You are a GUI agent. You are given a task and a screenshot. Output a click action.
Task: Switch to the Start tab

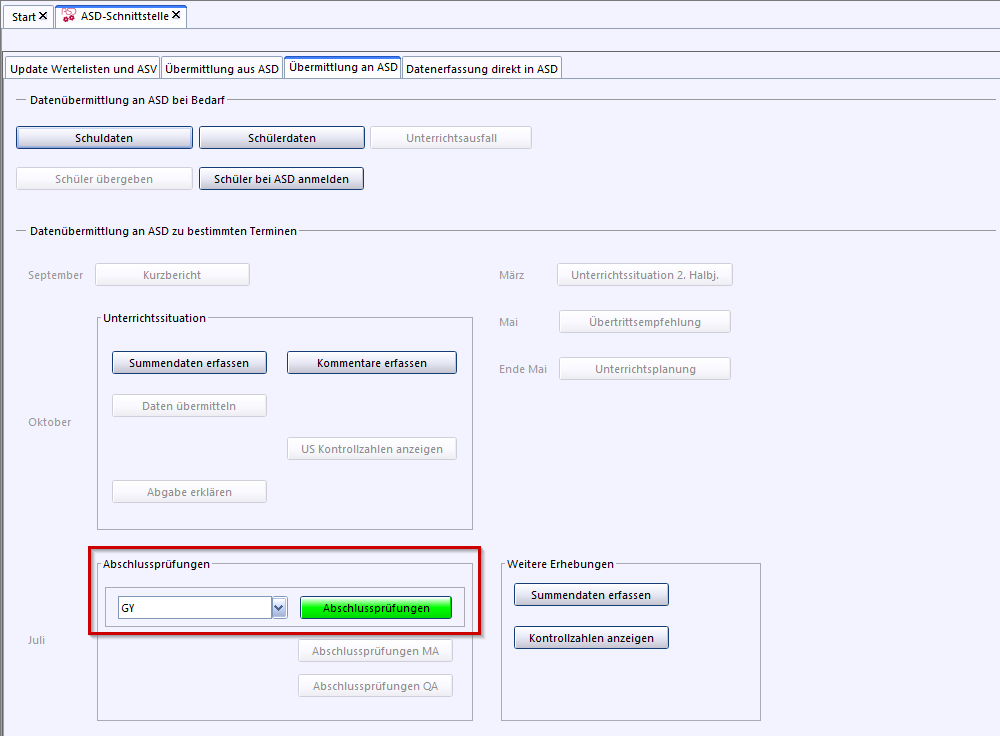(23, 17)
